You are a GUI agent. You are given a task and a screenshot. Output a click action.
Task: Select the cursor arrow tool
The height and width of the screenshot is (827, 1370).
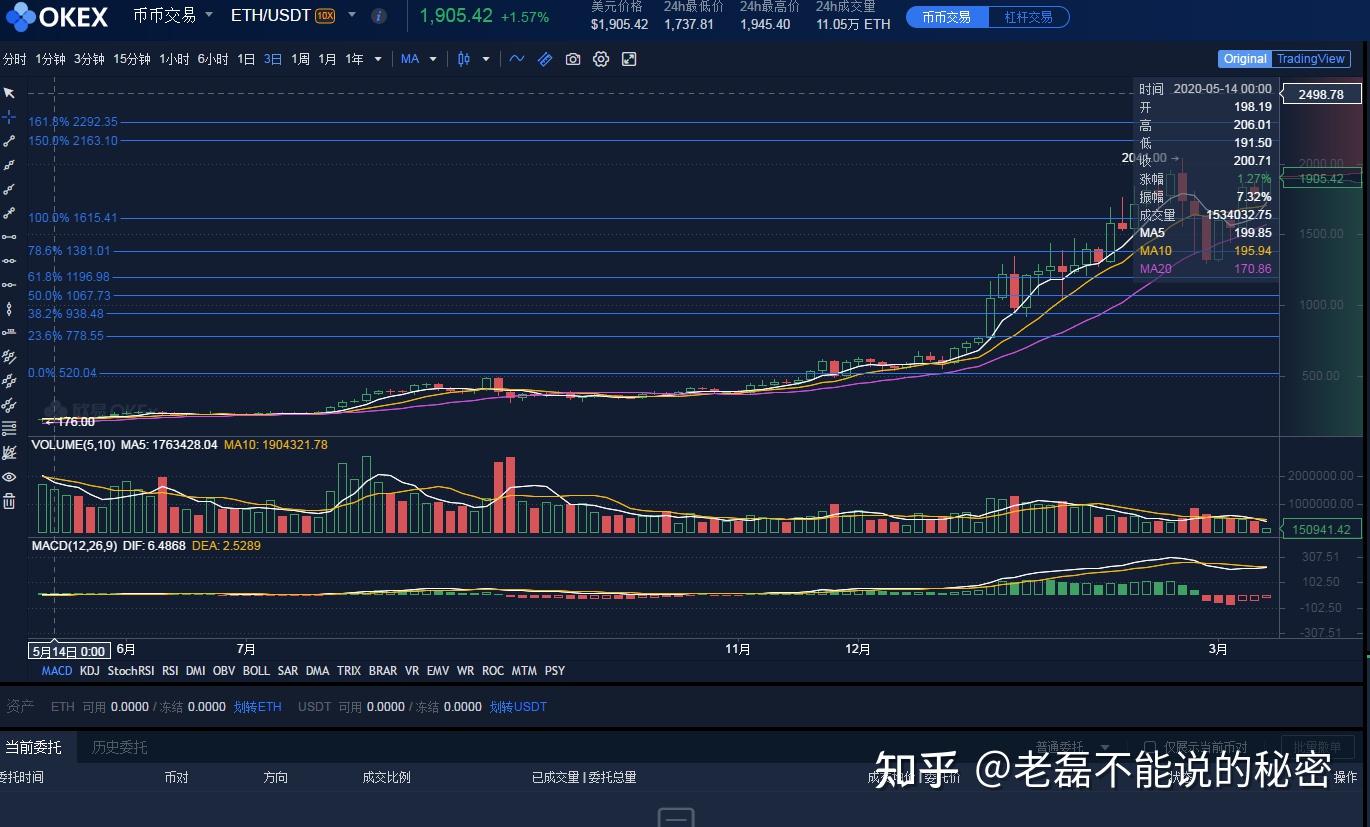coord(9,93)
